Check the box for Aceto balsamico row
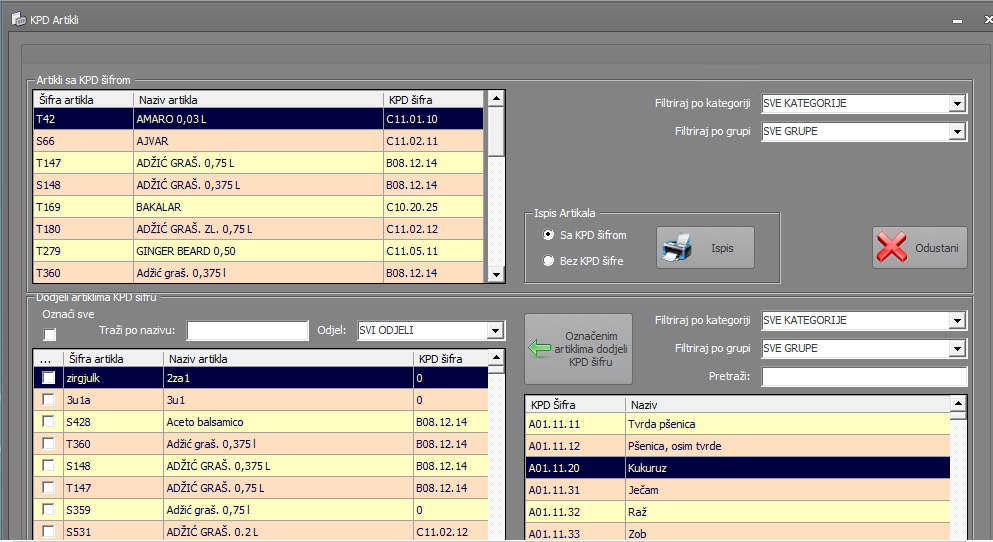Screen dimensions: 993x542 [x=48, y=422]
